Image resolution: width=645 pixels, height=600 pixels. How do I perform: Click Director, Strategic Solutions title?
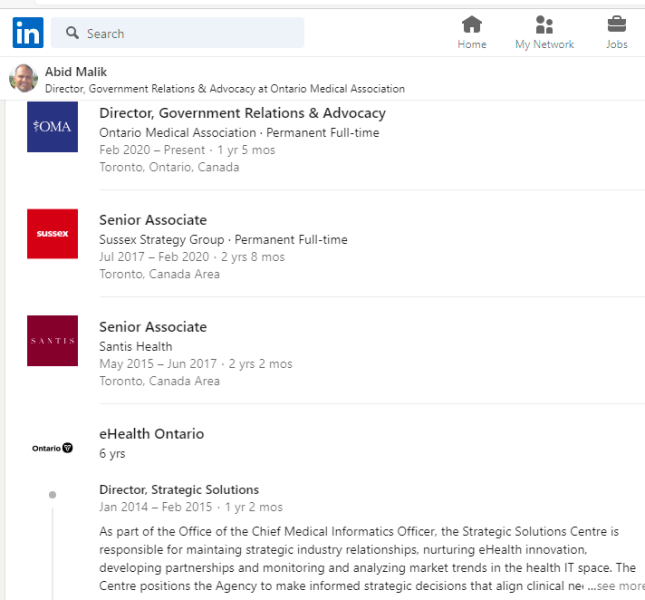pos(179,490)
